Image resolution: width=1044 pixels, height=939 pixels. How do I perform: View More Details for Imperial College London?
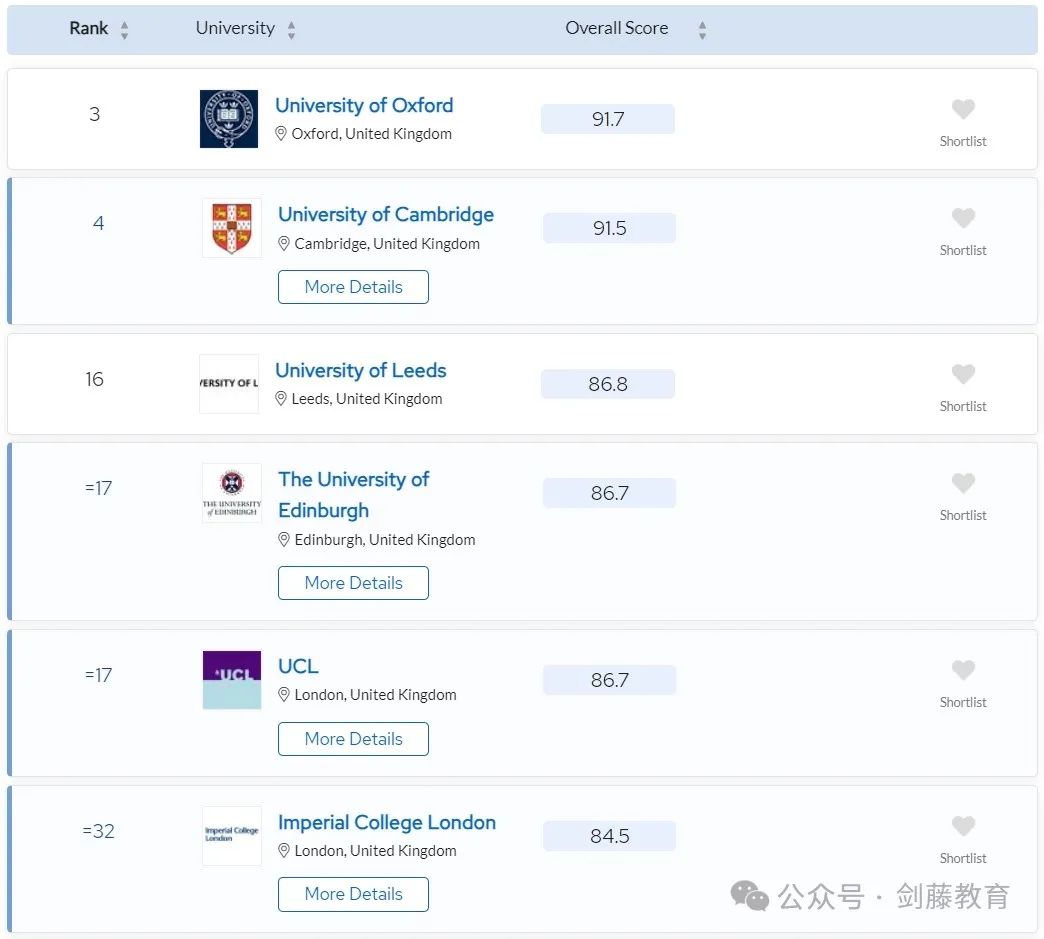pos(354,894)
